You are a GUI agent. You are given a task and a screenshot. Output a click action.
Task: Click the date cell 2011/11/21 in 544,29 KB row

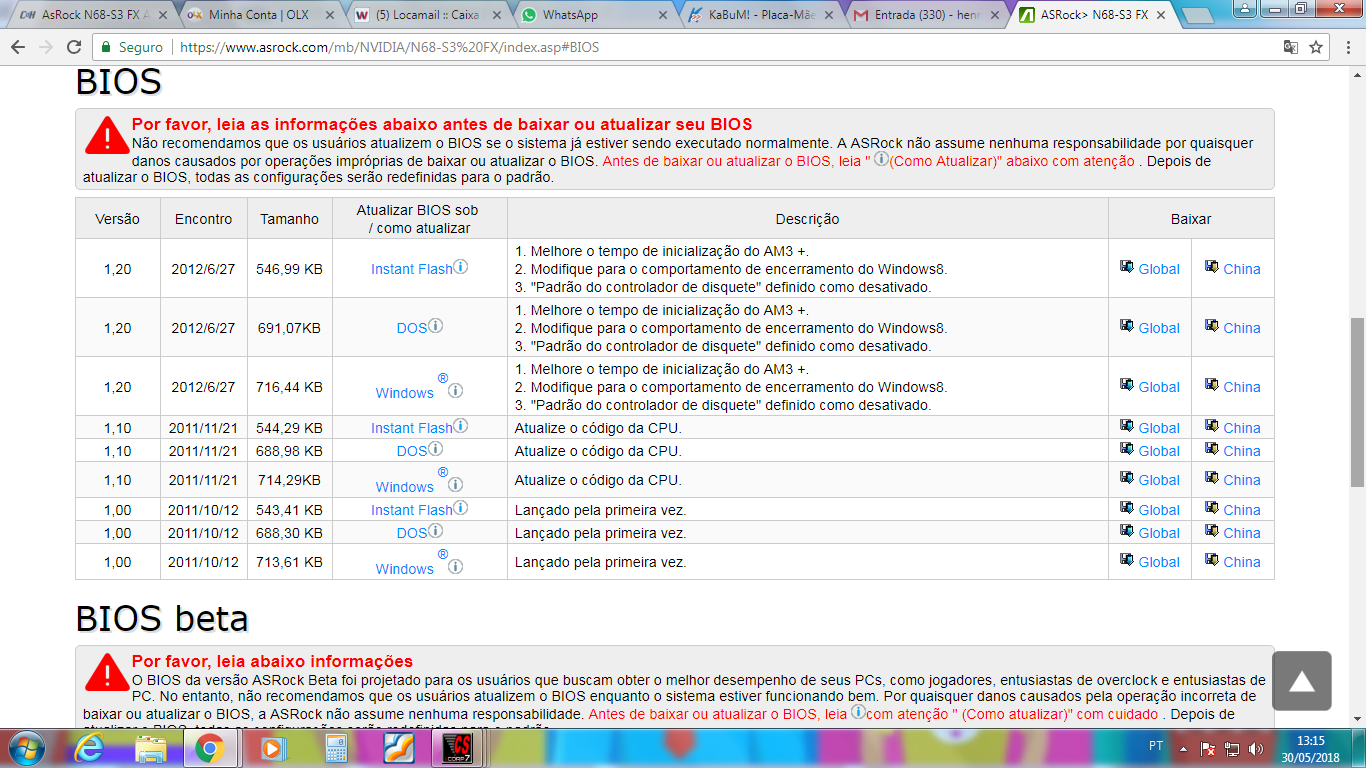point(203,428)
